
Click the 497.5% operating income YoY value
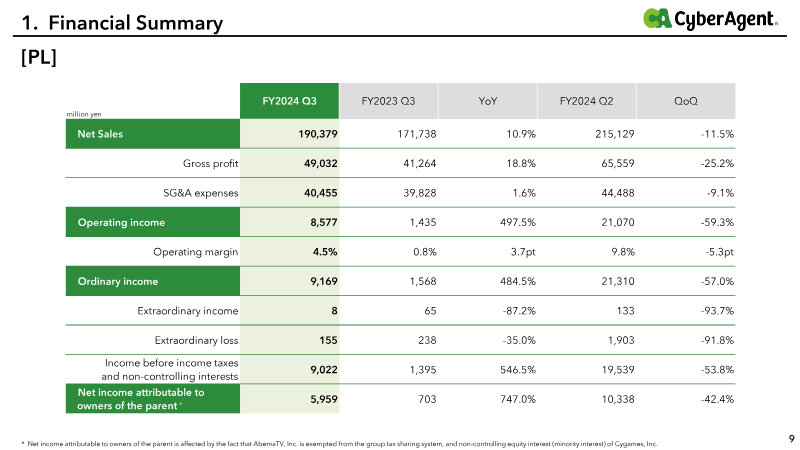(x=517, y=222)
